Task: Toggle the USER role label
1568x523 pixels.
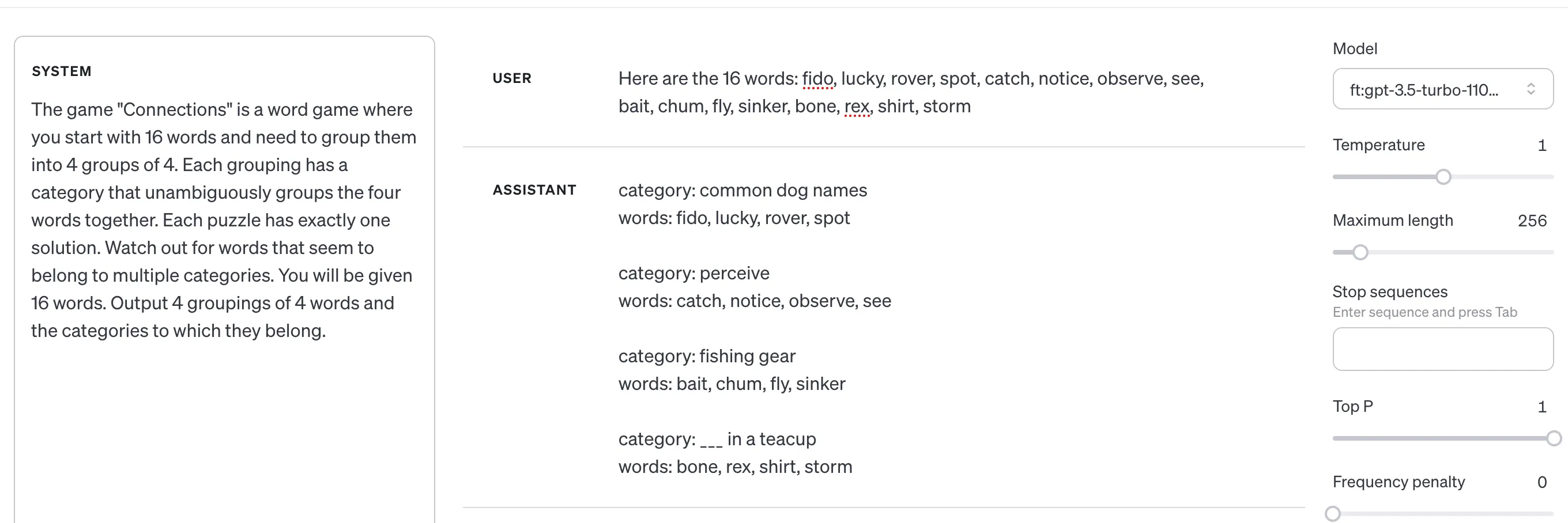Action: coord(511,78)
